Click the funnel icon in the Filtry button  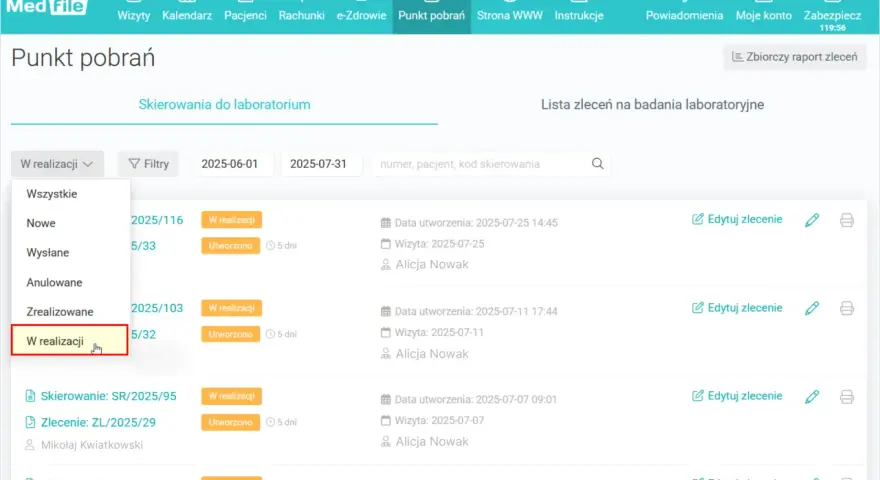[134, 164]
